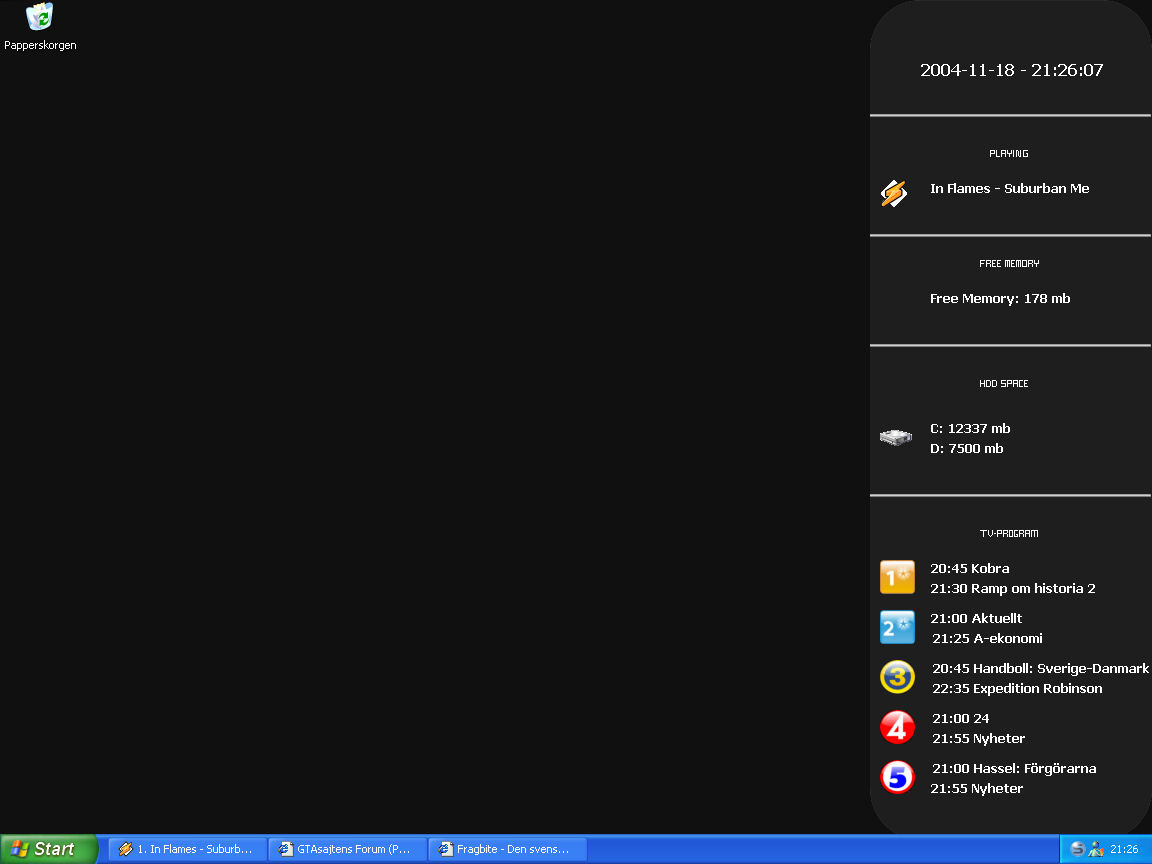Select the blue channel 2 icon
The image size is (1152, 864).
897,627
